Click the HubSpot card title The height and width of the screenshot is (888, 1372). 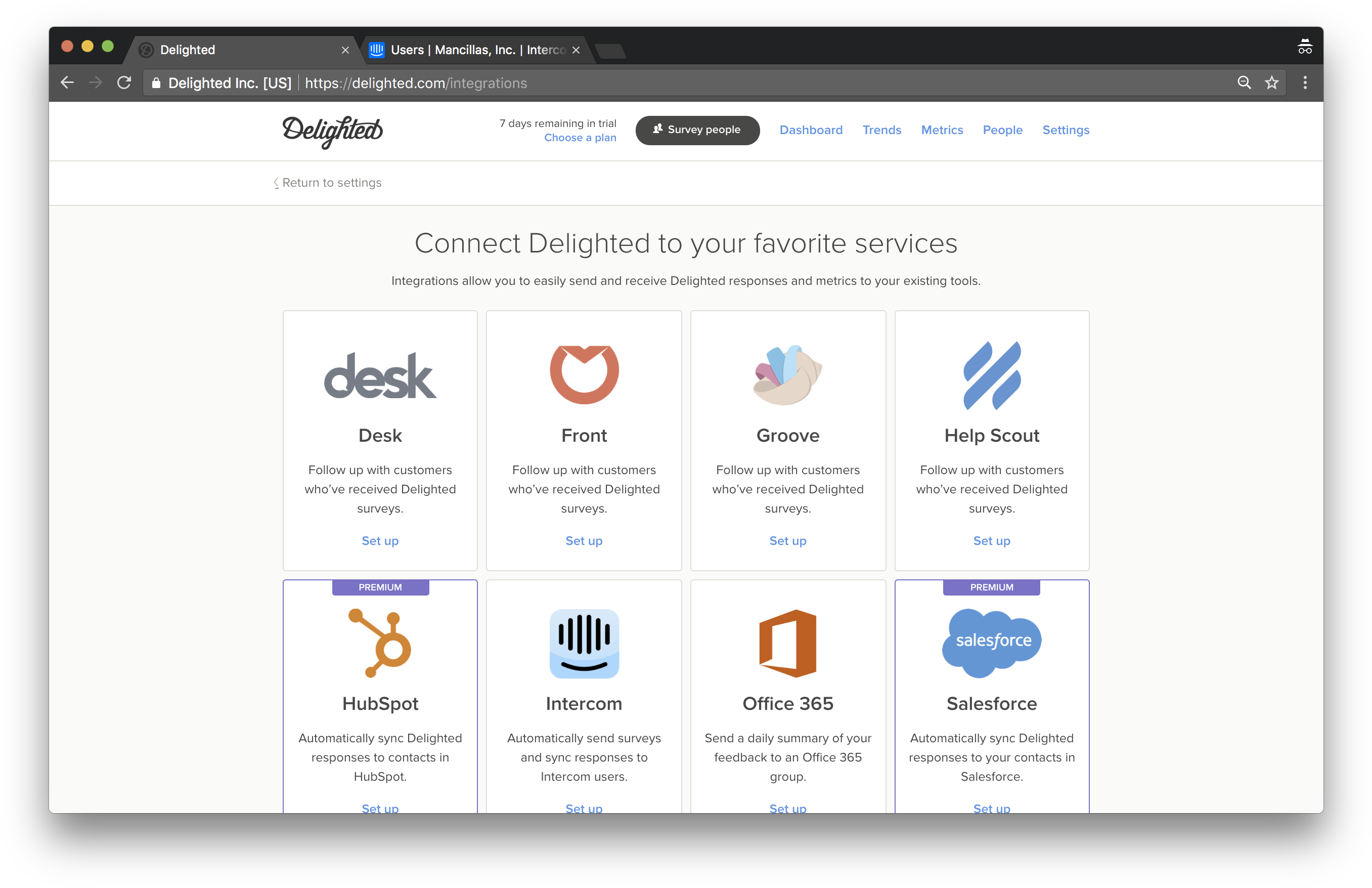[x=380, y=703]
